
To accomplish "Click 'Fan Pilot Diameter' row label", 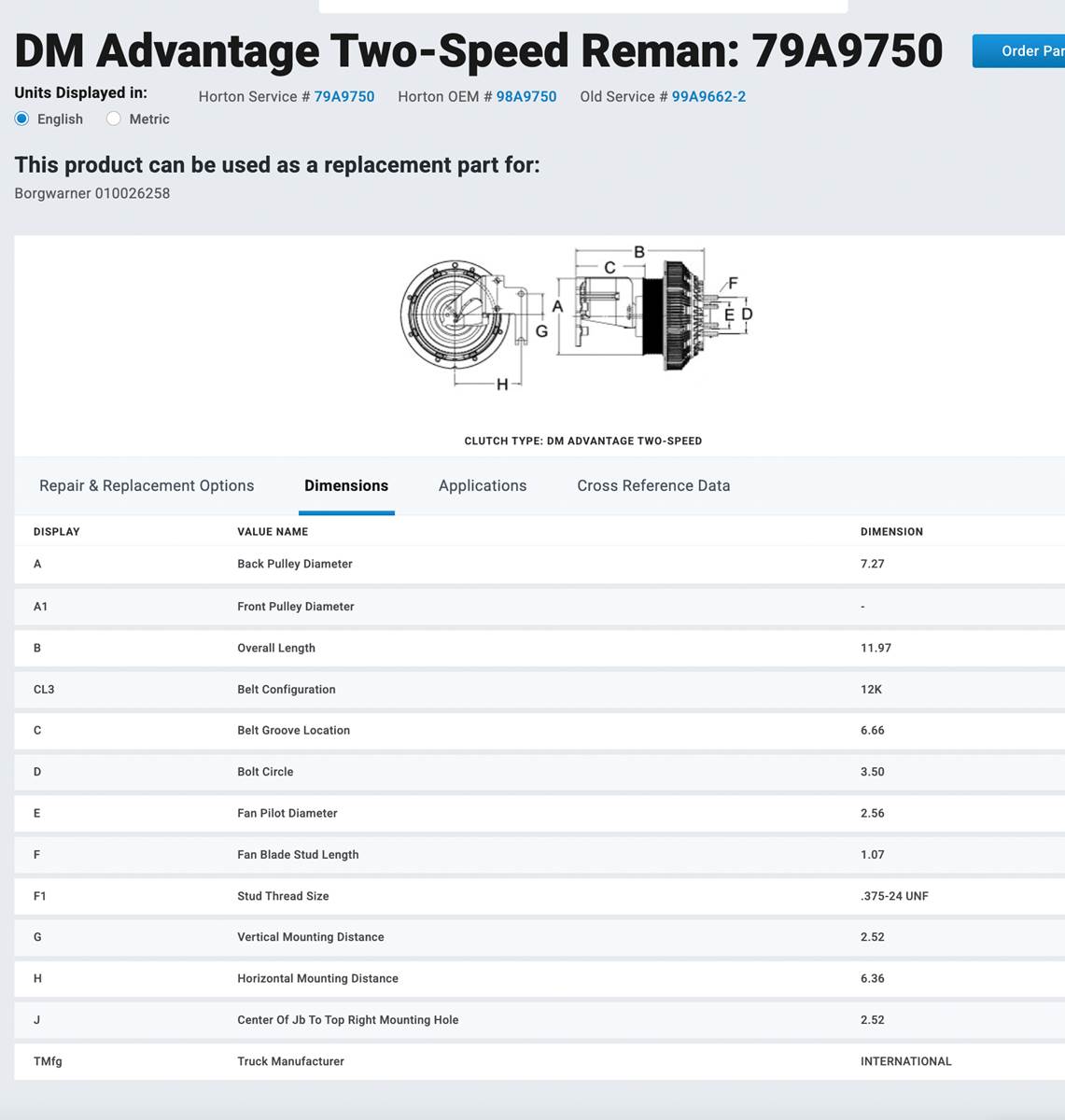I will [287, 813].
